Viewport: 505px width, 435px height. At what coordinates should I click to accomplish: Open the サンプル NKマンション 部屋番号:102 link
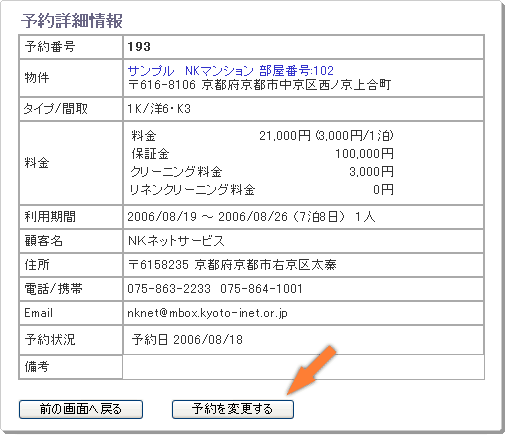231,71
